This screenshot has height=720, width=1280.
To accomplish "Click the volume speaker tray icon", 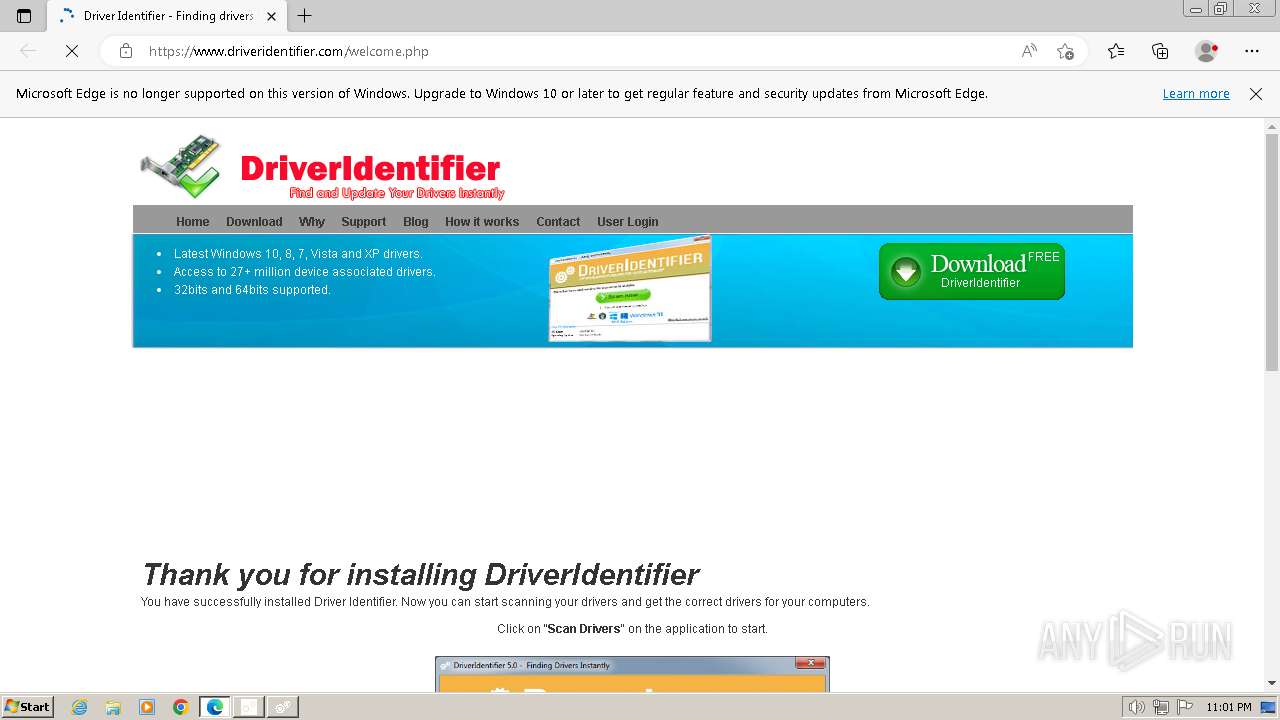I will [1137, 707].
